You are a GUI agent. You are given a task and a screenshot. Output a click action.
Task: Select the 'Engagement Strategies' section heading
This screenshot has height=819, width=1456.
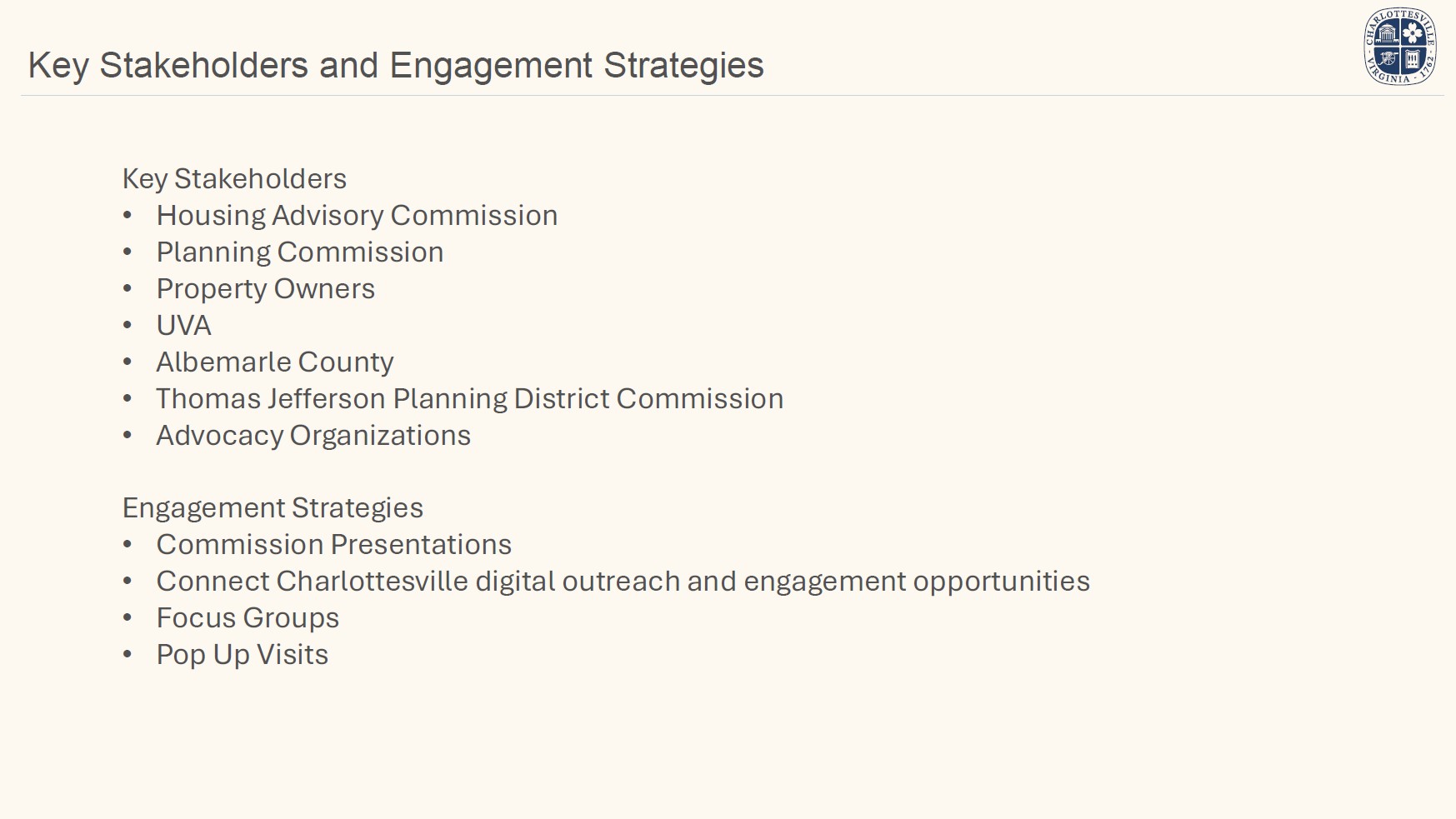273,508
